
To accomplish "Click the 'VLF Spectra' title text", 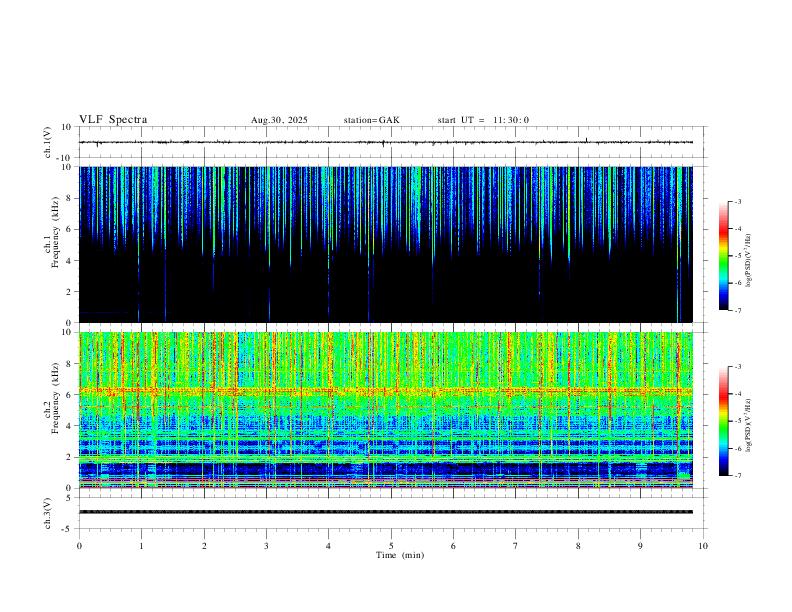I will point(113,120).
